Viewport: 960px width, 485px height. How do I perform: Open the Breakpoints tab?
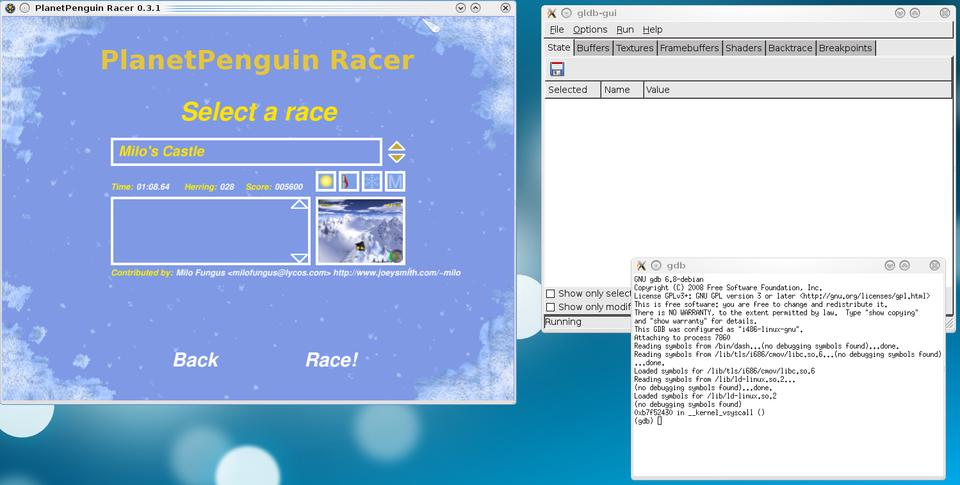click(845, 48)
